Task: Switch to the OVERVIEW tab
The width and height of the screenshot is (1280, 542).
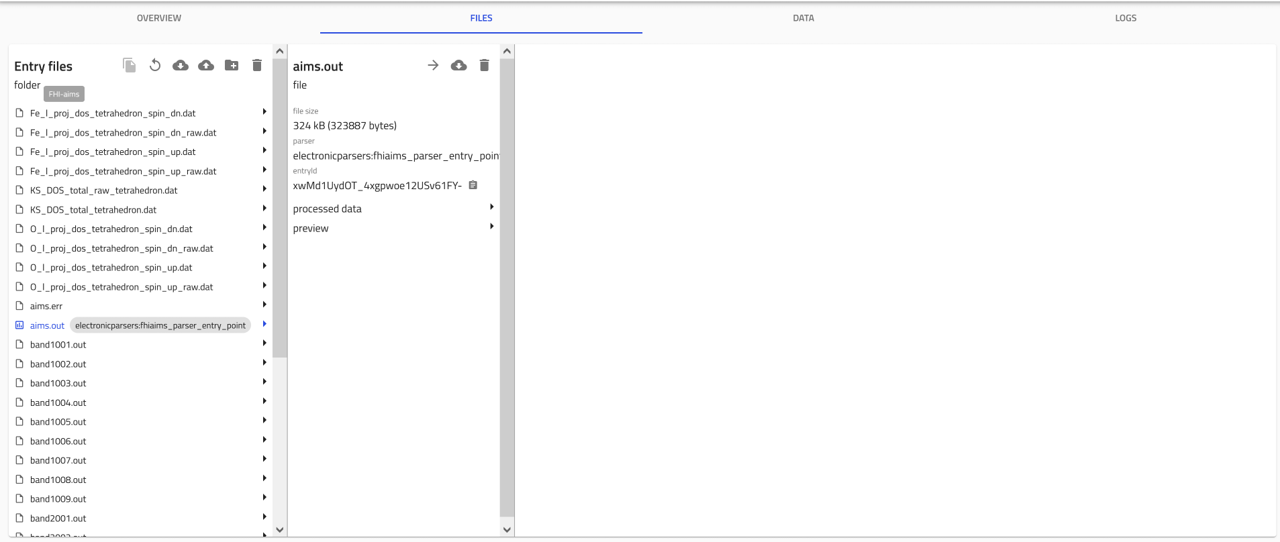Action: 159,18
